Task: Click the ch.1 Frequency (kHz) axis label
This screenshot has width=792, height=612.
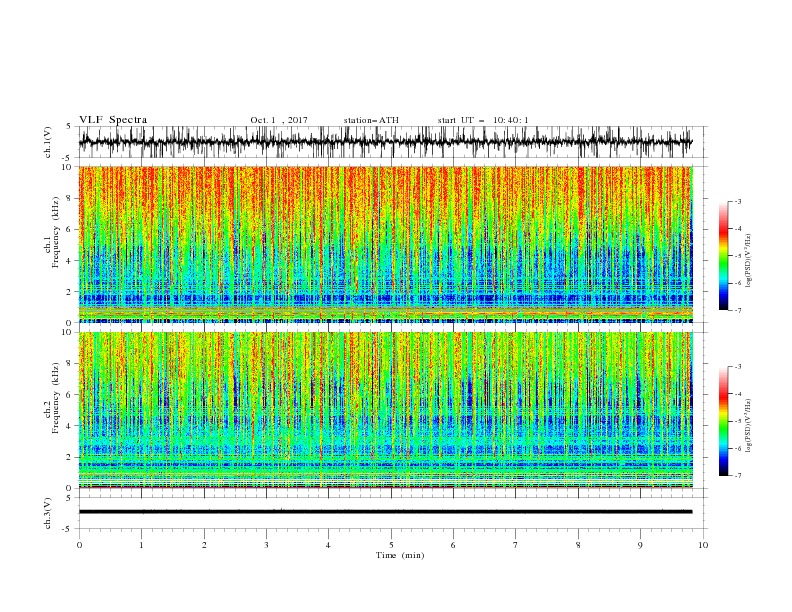Action: (51, 233)
